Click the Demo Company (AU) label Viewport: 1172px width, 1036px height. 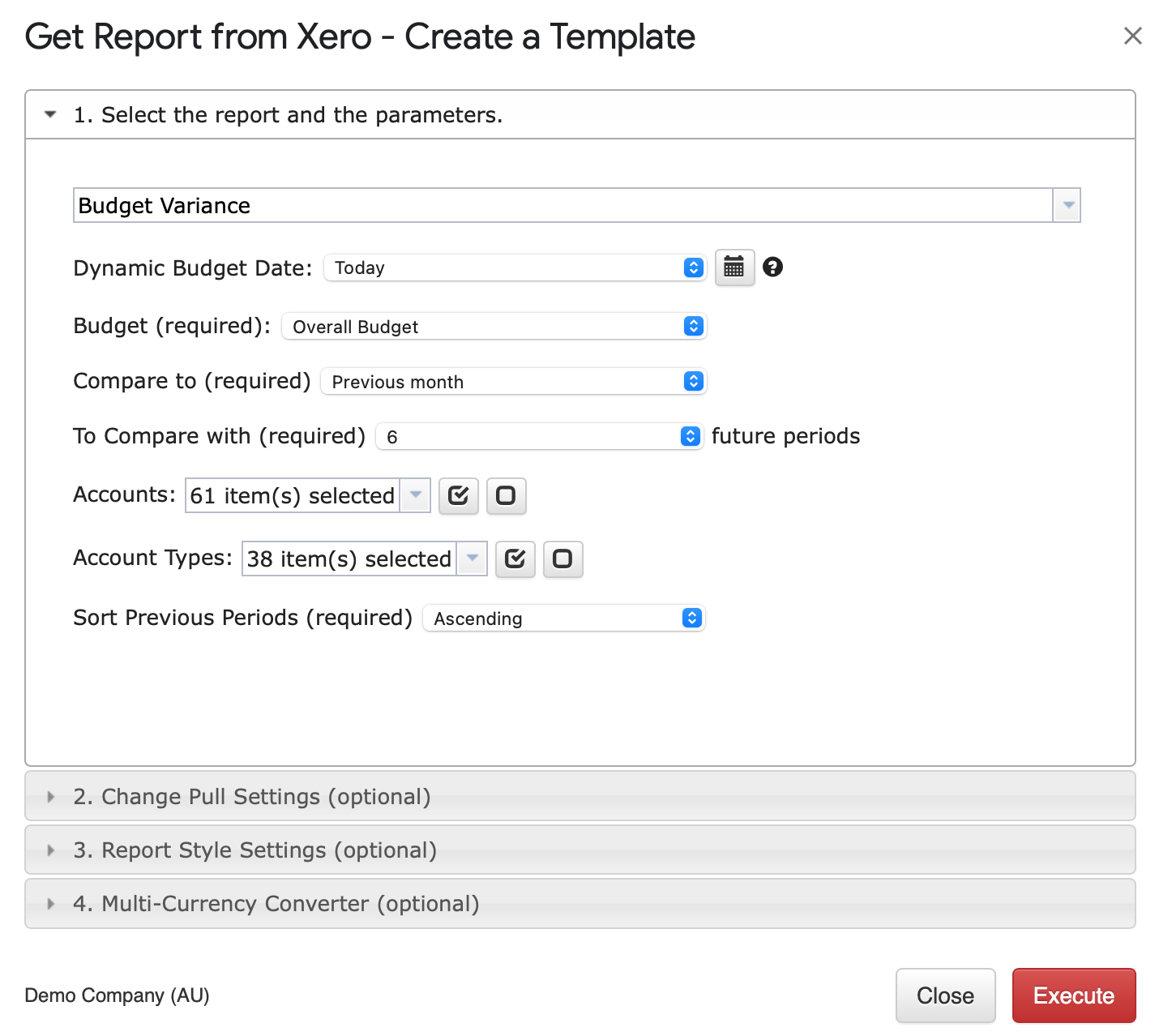(x=118, y=995)
